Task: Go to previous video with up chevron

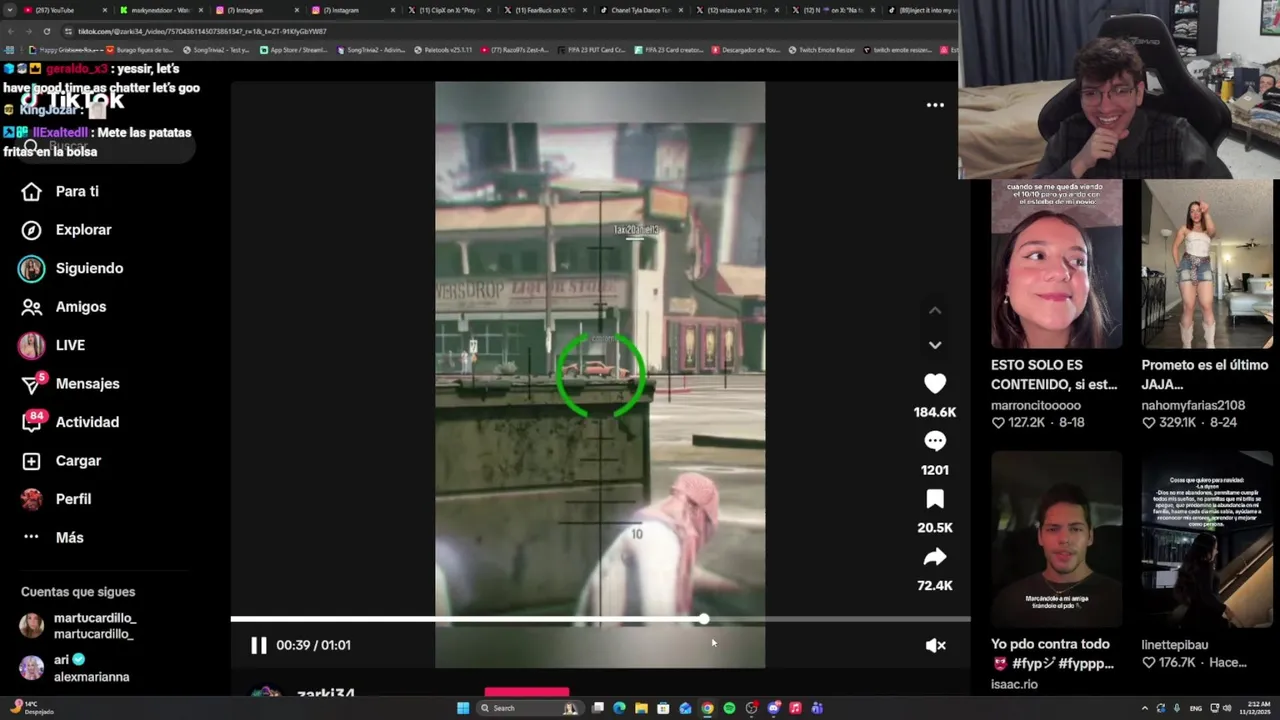Action: [x=935, y=311]
